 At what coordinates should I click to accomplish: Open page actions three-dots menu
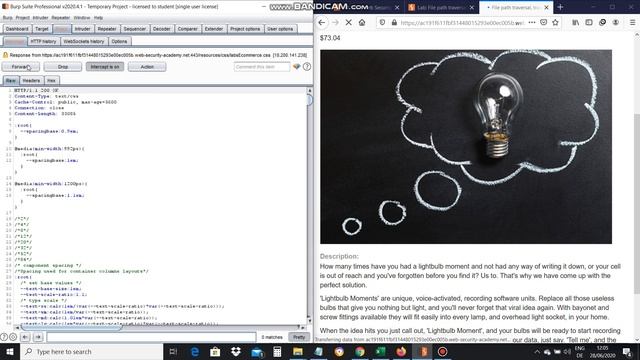pos(532,23)
